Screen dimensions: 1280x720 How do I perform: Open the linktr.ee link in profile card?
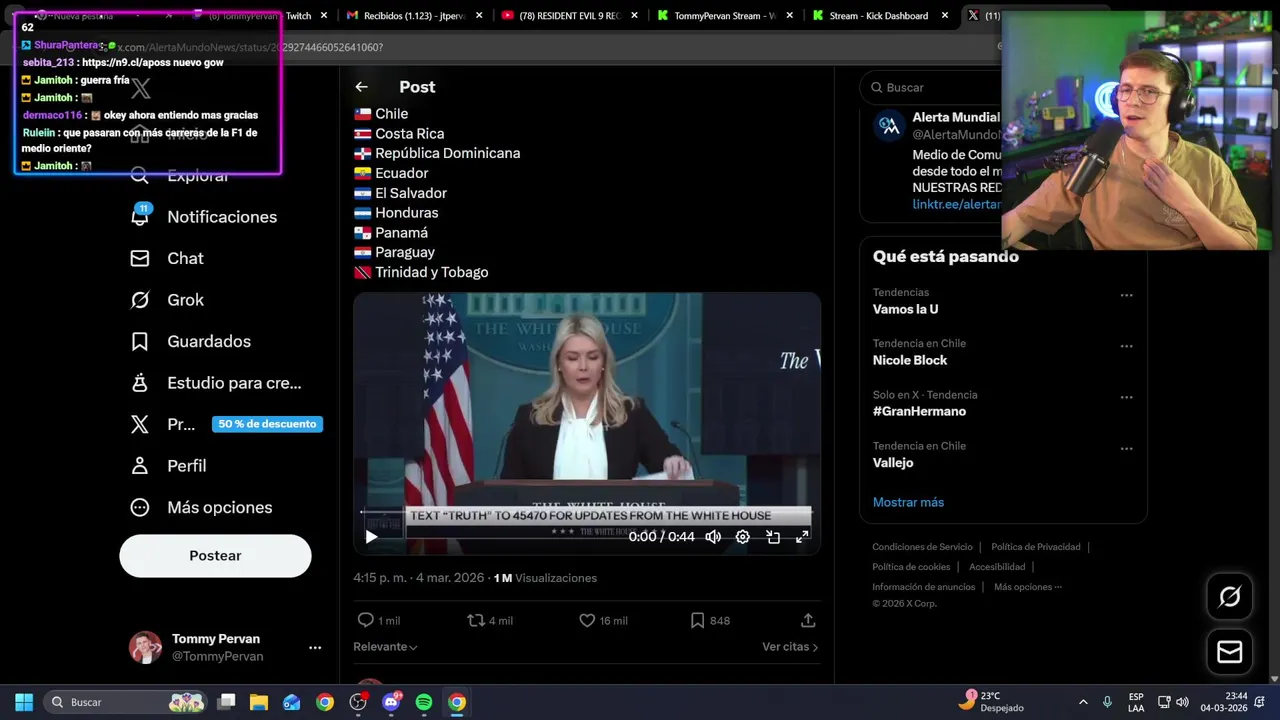(x=957, y=204)
